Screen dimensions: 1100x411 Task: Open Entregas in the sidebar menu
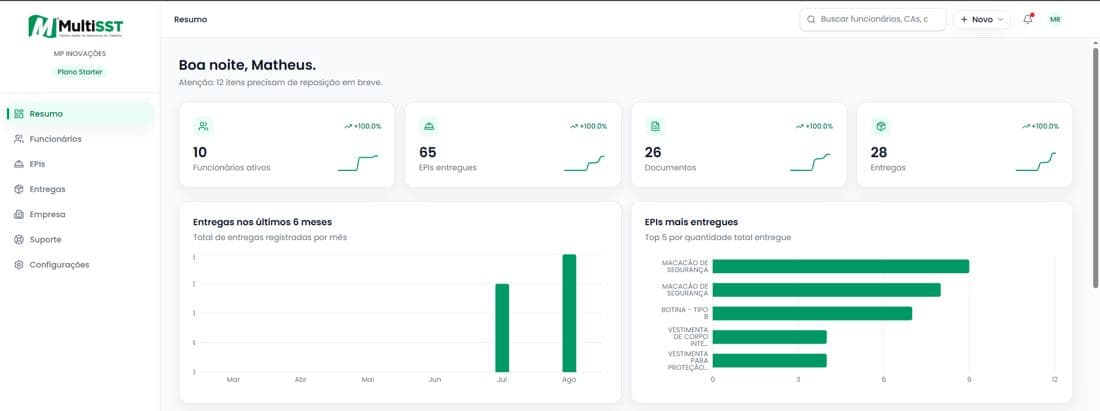(79, 189)
